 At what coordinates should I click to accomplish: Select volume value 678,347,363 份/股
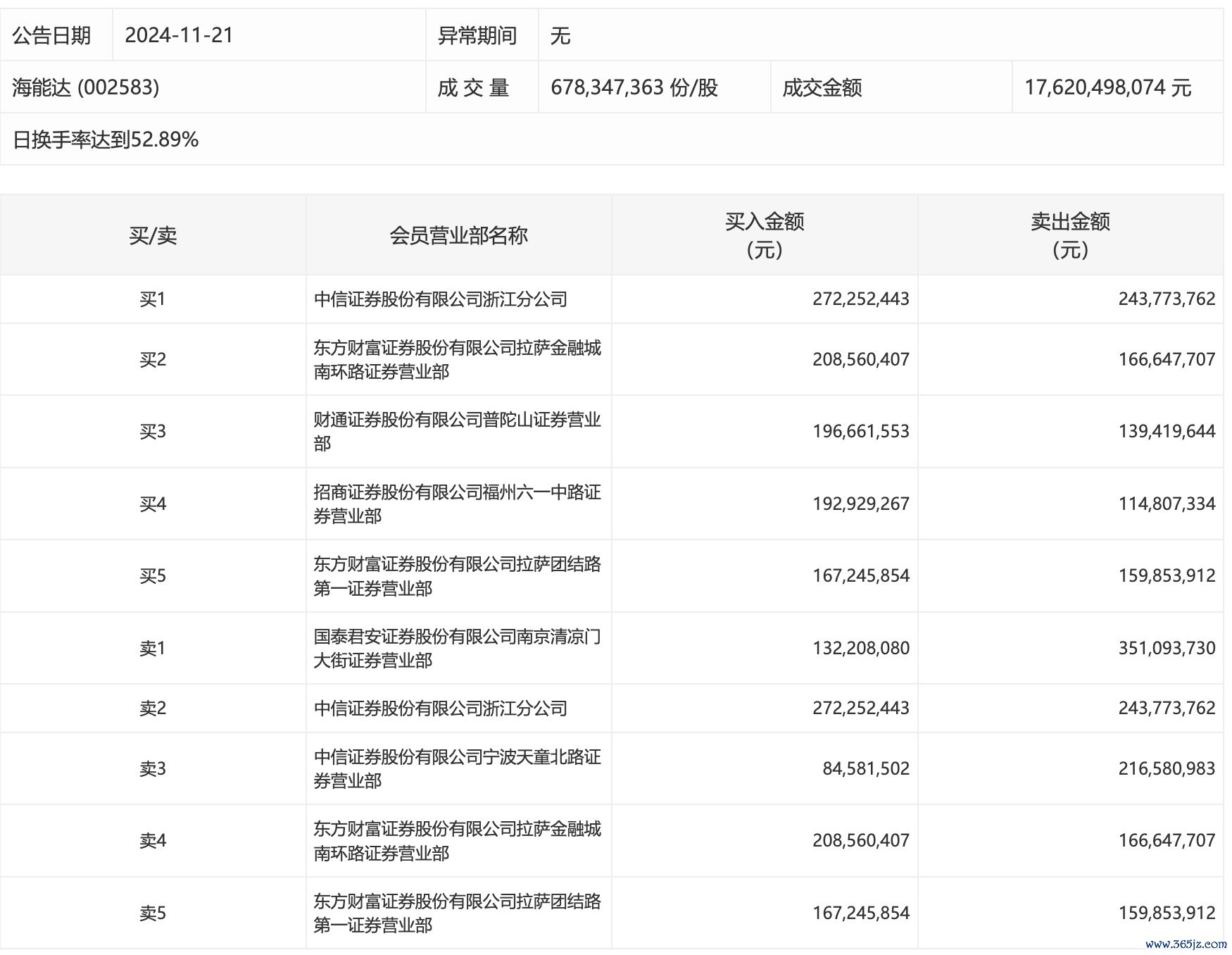pos(634,87)
